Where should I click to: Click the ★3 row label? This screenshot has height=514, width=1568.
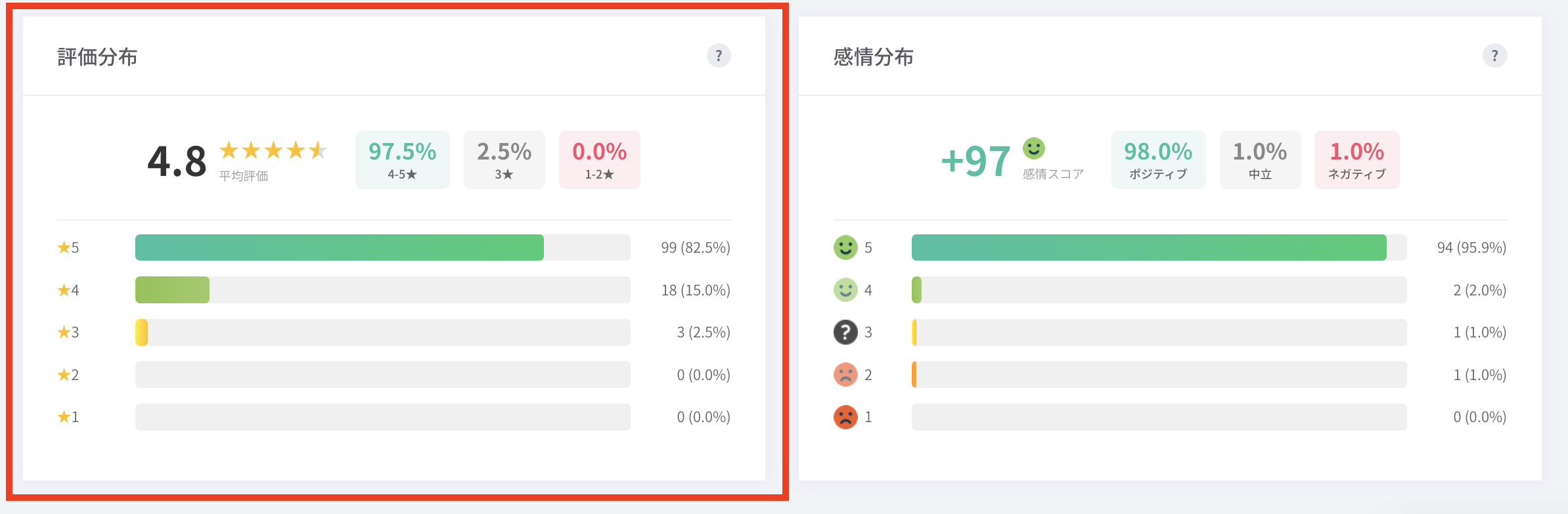tap(68, 332)
